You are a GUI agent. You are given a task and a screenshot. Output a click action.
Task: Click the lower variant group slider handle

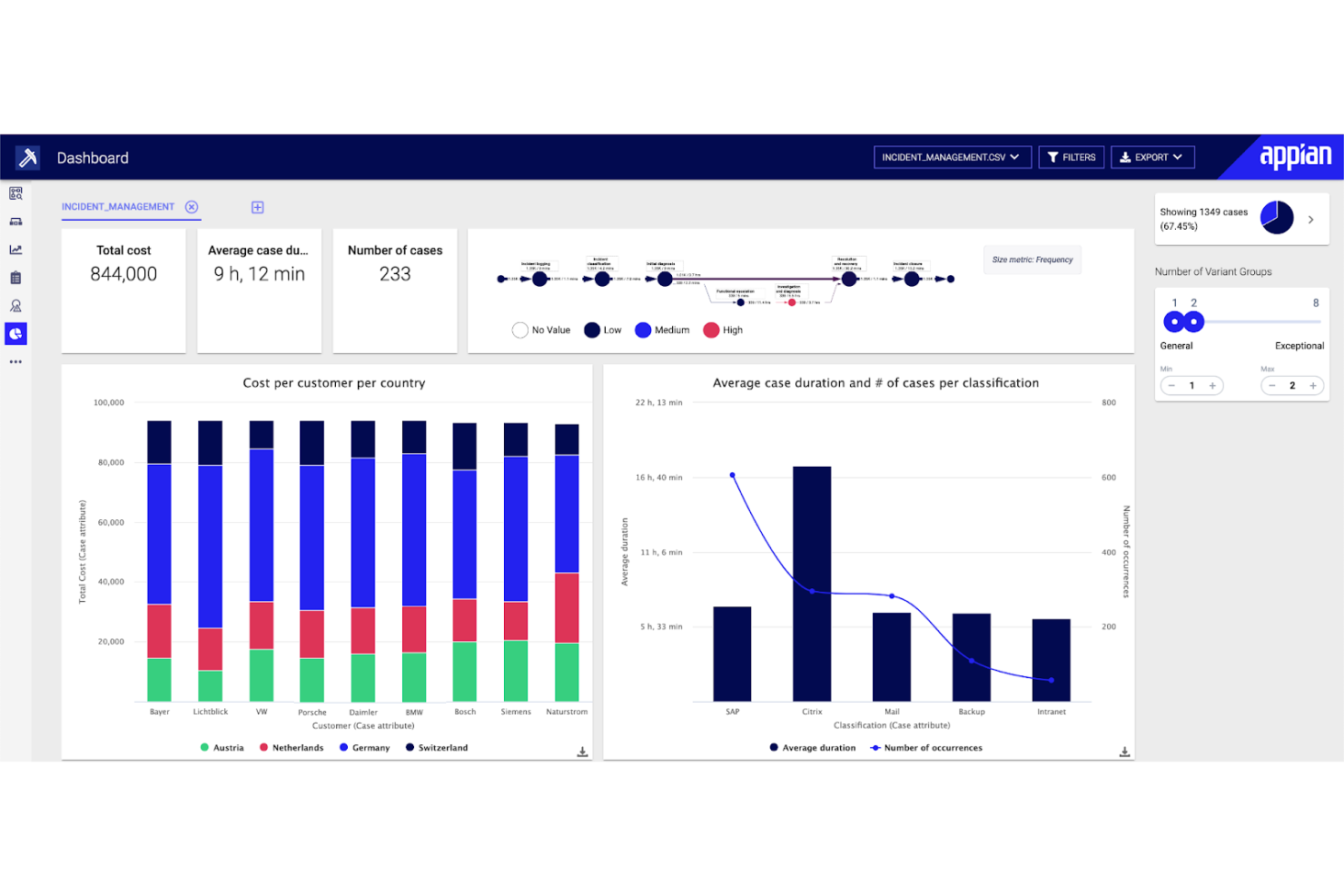coord(1174,321)
